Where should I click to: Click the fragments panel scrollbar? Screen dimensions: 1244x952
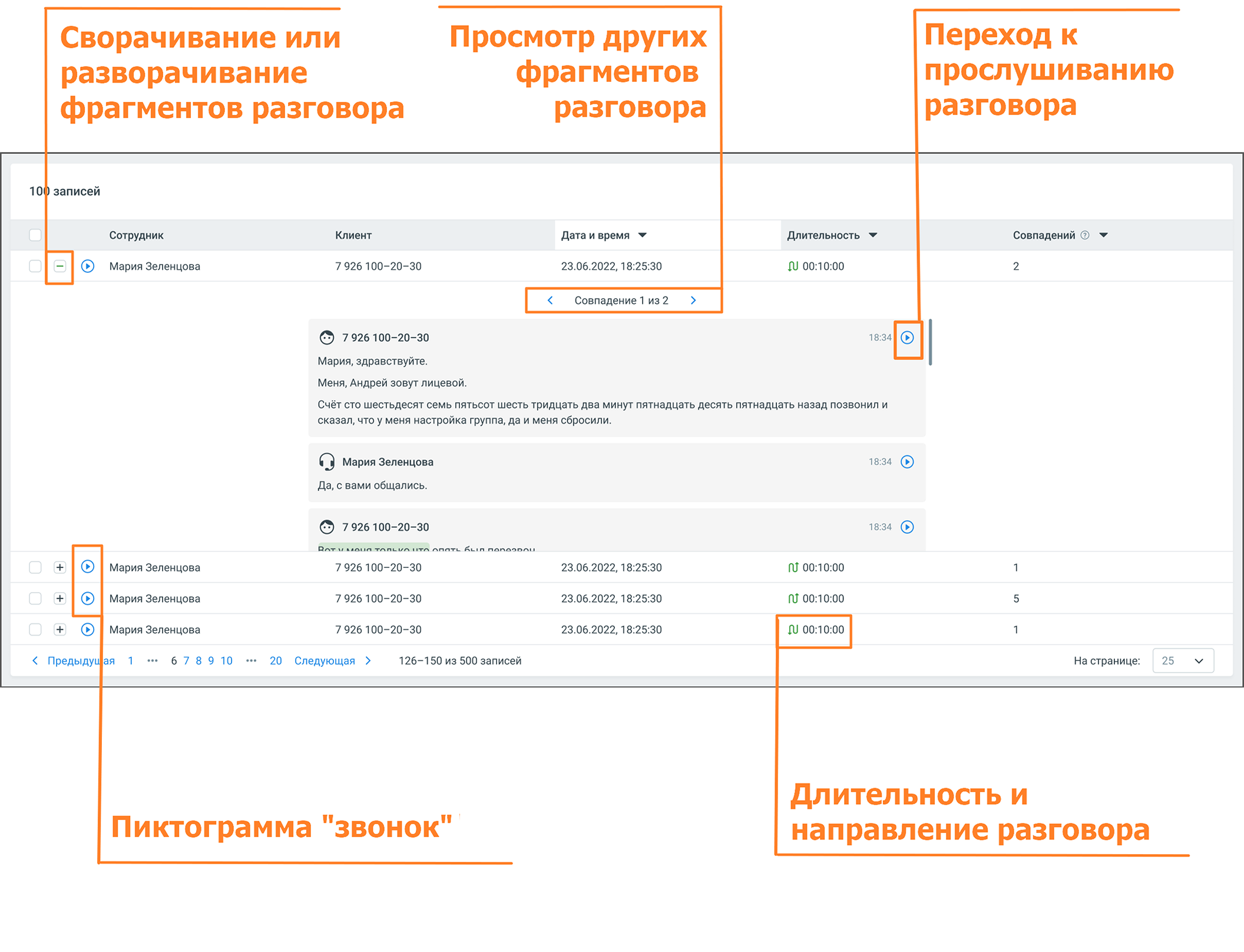(931, 342)
